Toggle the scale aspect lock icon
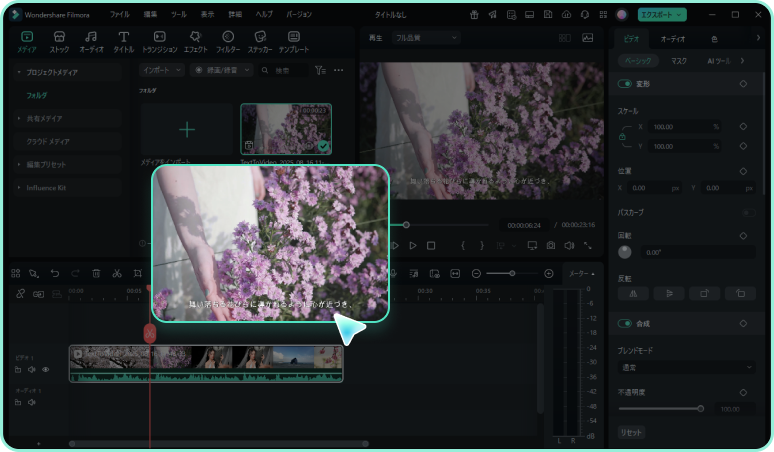This screenshot has width=774, height=452. coord(622,136)
